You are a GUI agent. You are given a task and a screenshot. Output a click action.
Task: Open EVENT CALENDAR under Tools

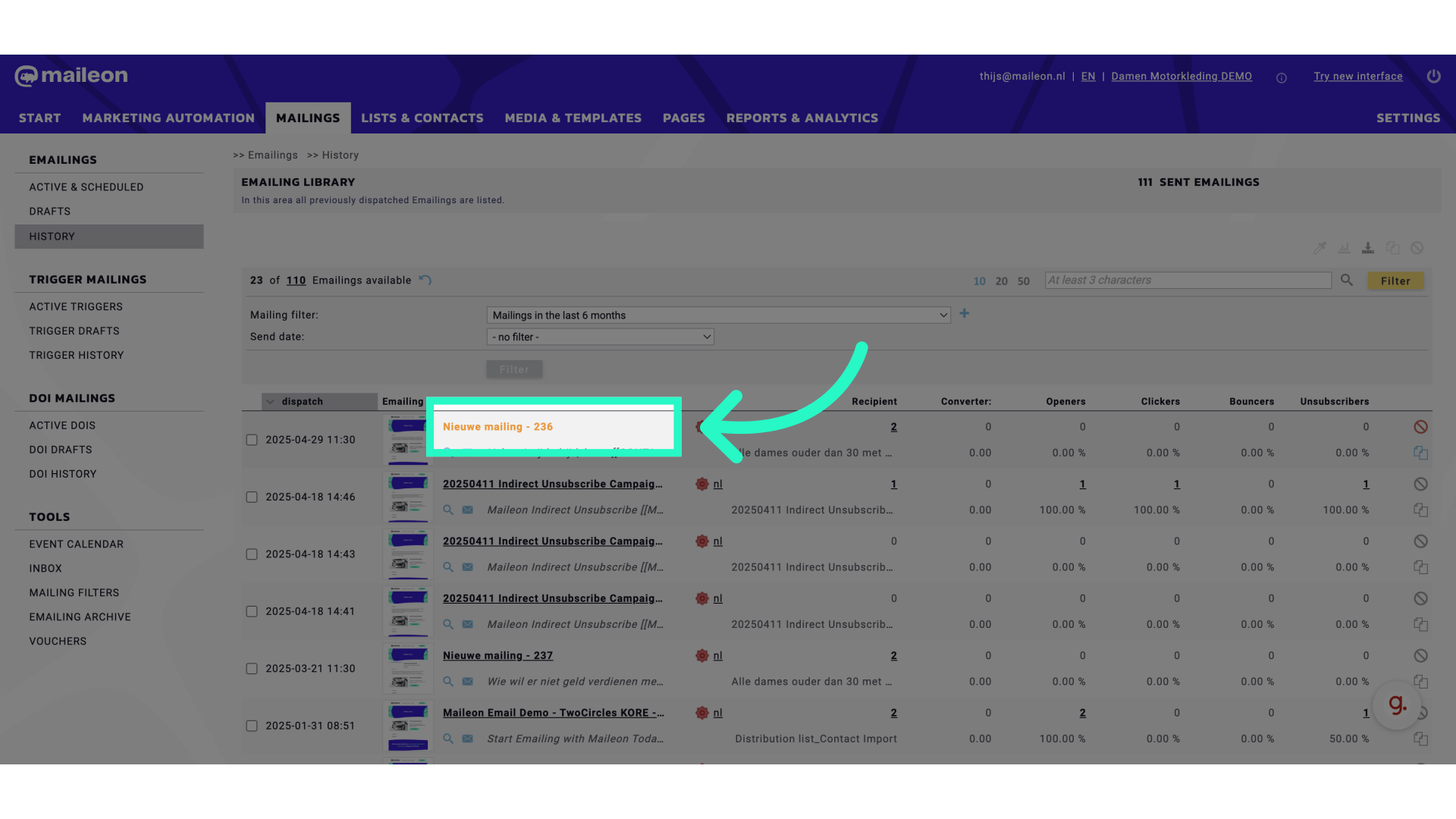tap(77, 544)
